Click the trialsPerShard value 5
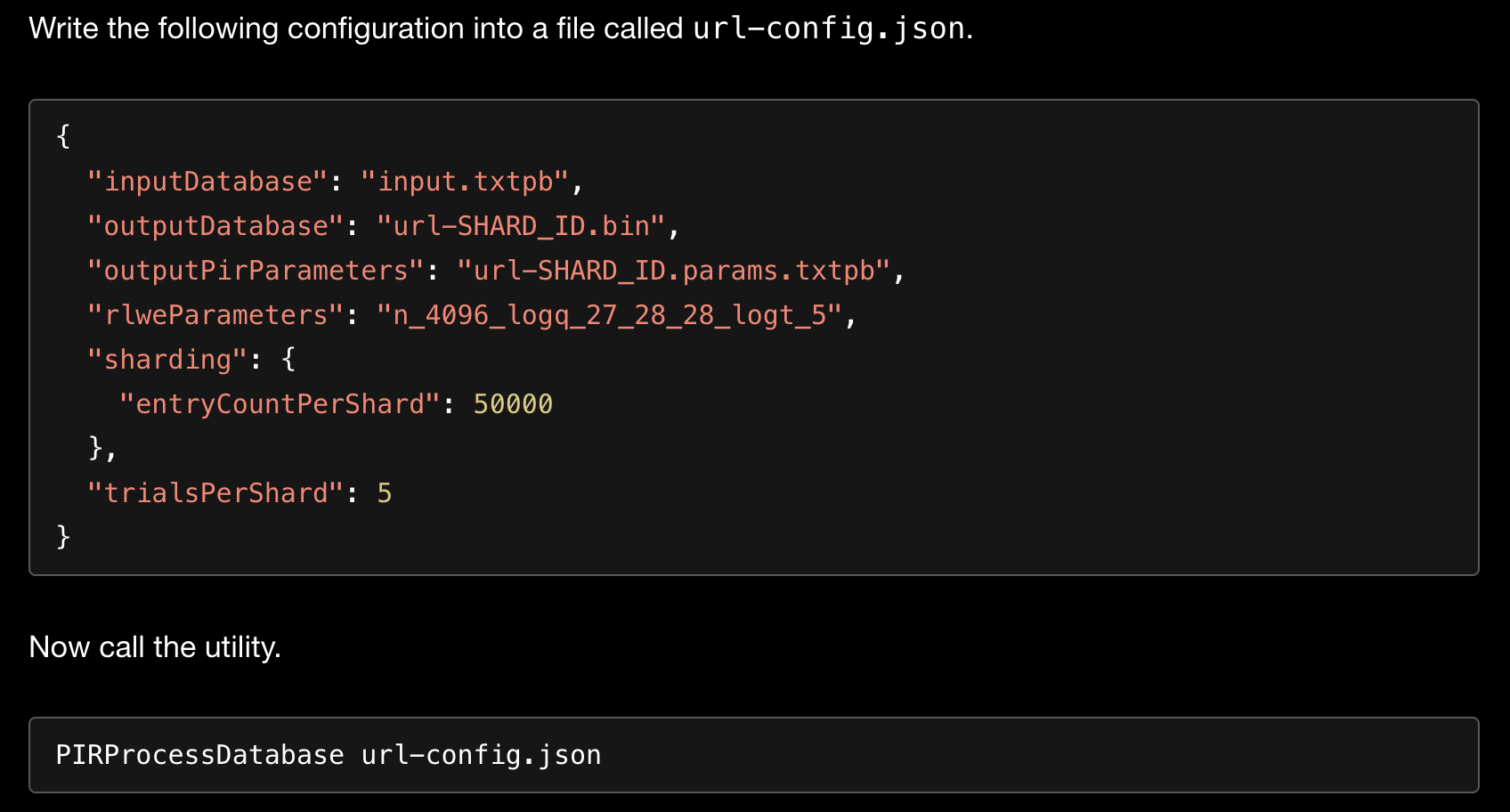The height and width of the screenshot is (812, 1510). (385, 493)
